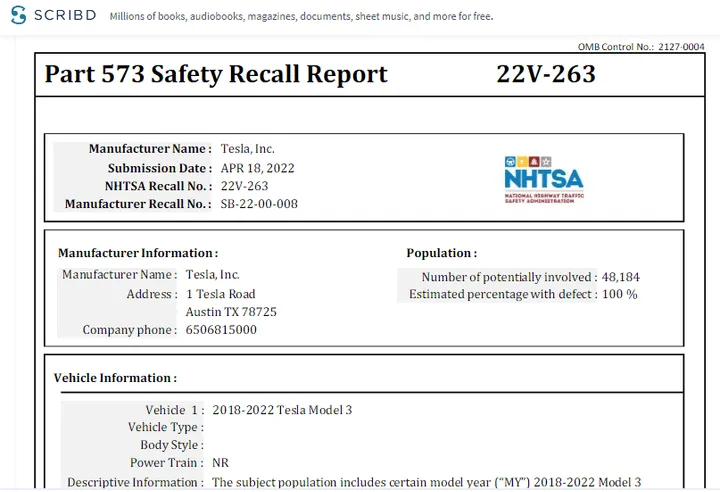Screen dimensions: 720x492
Task: Open Scribd home via SCRIBD wordmark
Action: pyautogui.click(x=65, y=16)
